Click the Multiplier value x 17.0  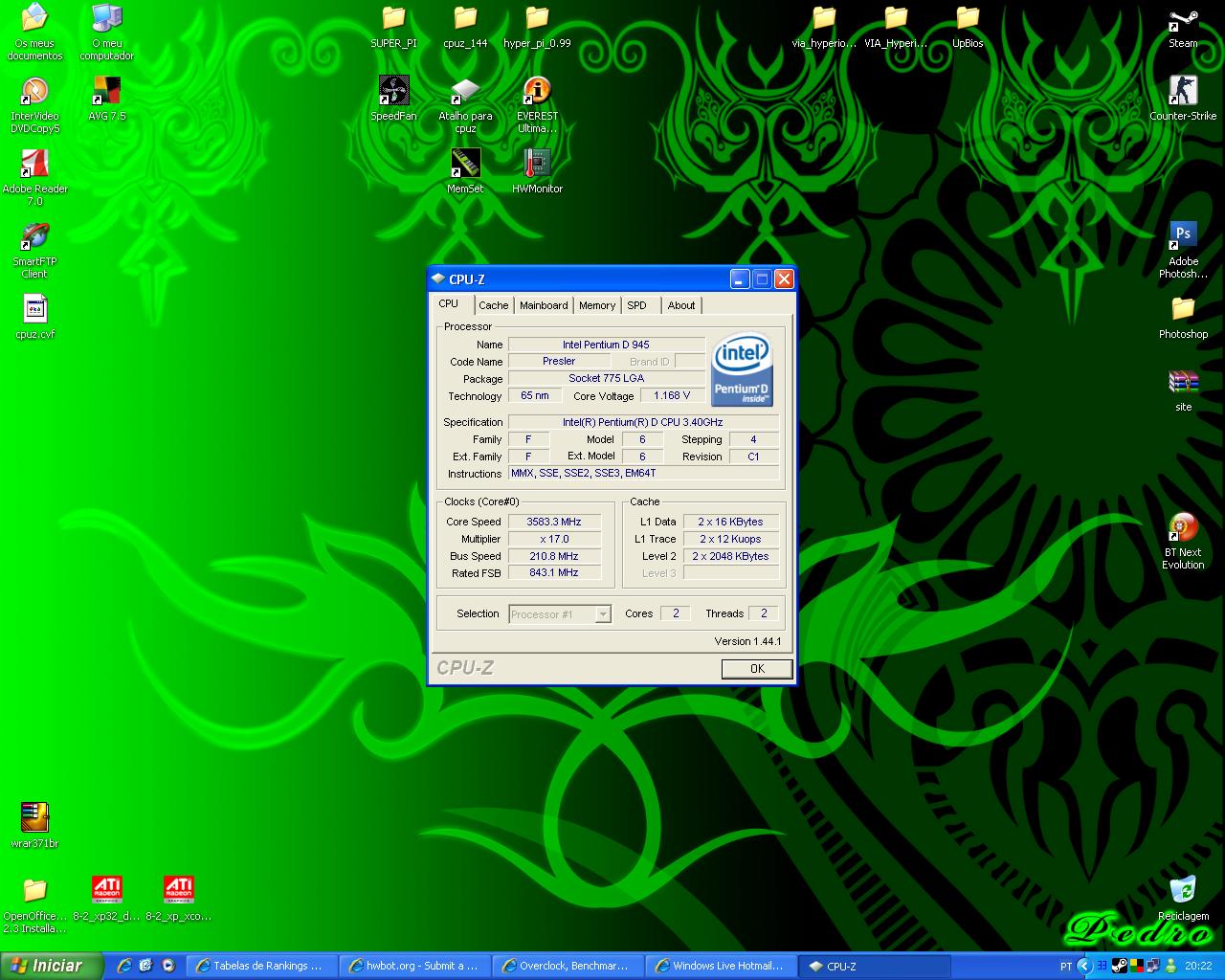[554, 539]
